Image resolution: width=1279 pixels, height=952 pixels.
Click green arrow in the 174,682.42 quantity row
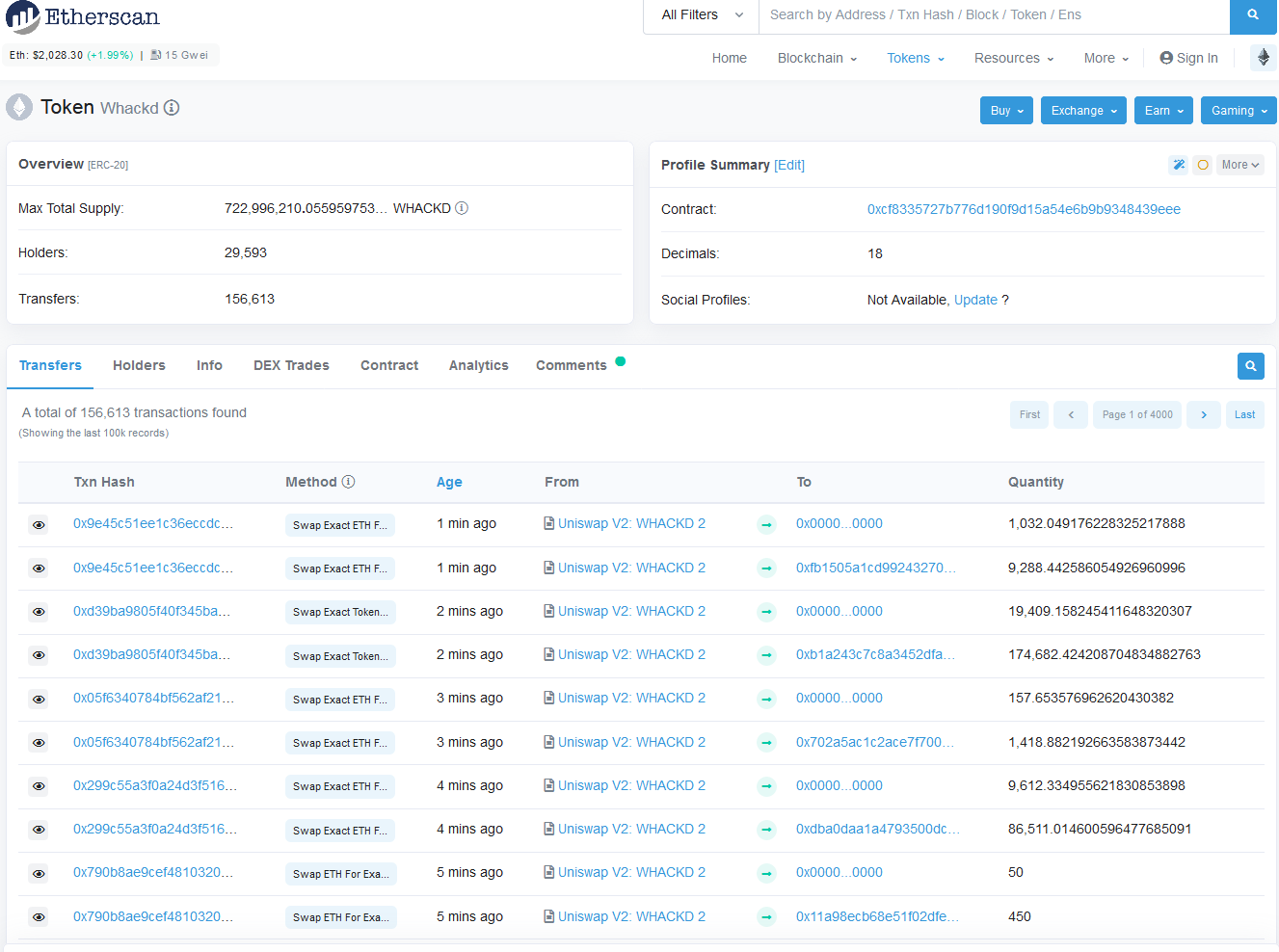click(x=766, y=655)
